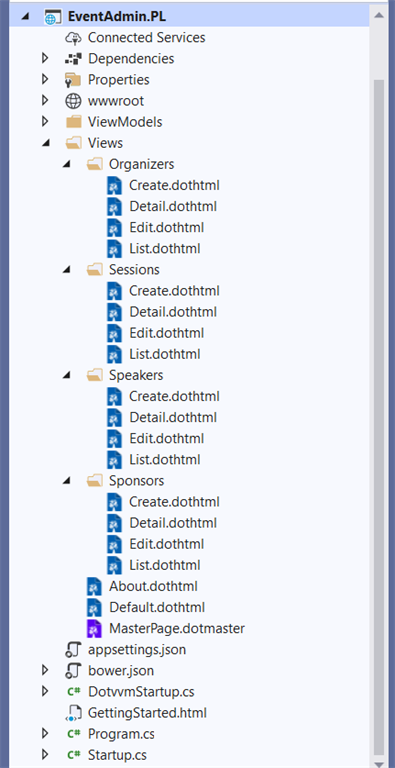Select Connected Services
The height and width of the screenshot is (768, 395).
[x=147, y=37]
